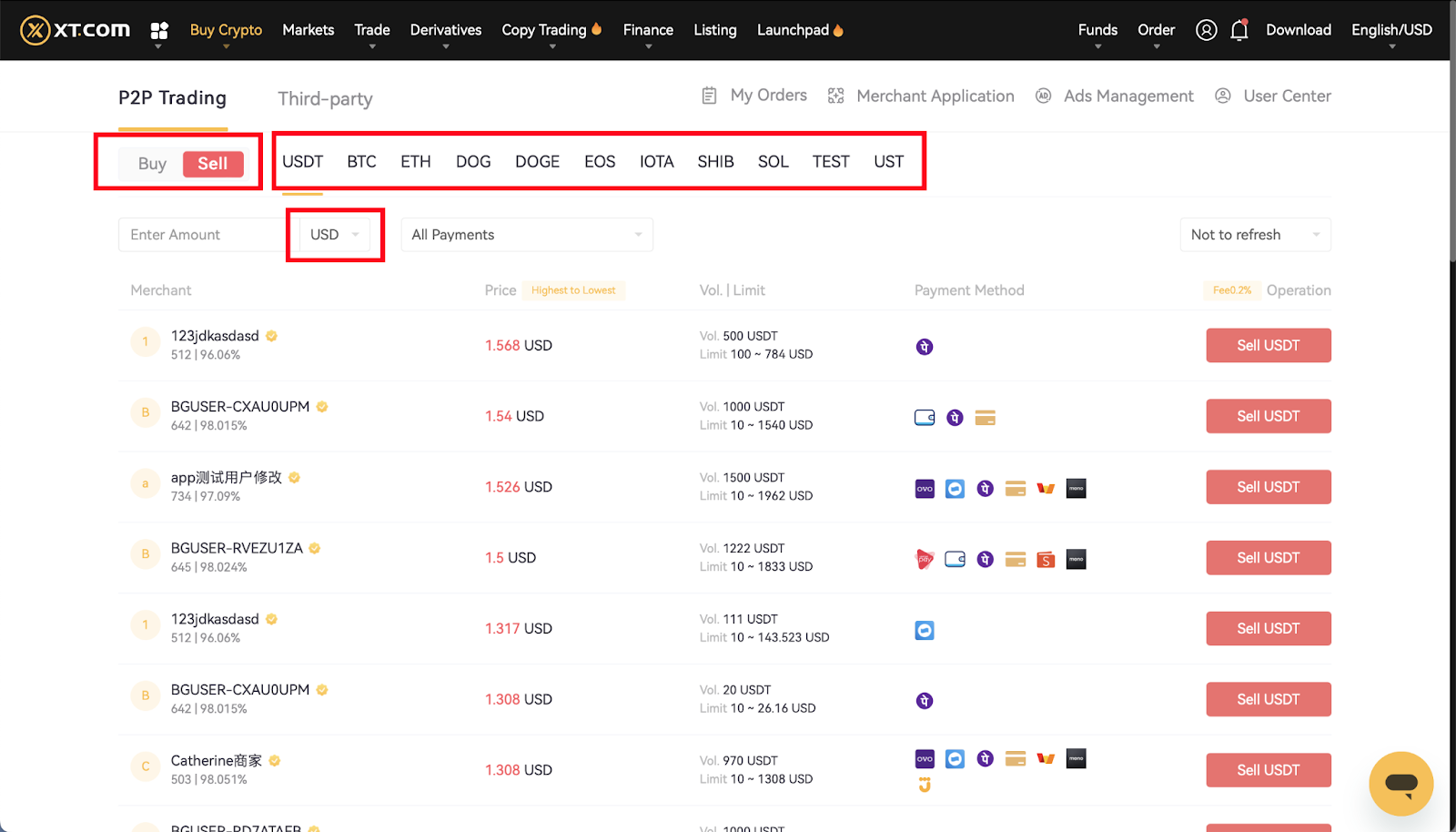The image size is (1456, 832).
Task: Click the XT.com logo
Action: click(x=76, y=30)
